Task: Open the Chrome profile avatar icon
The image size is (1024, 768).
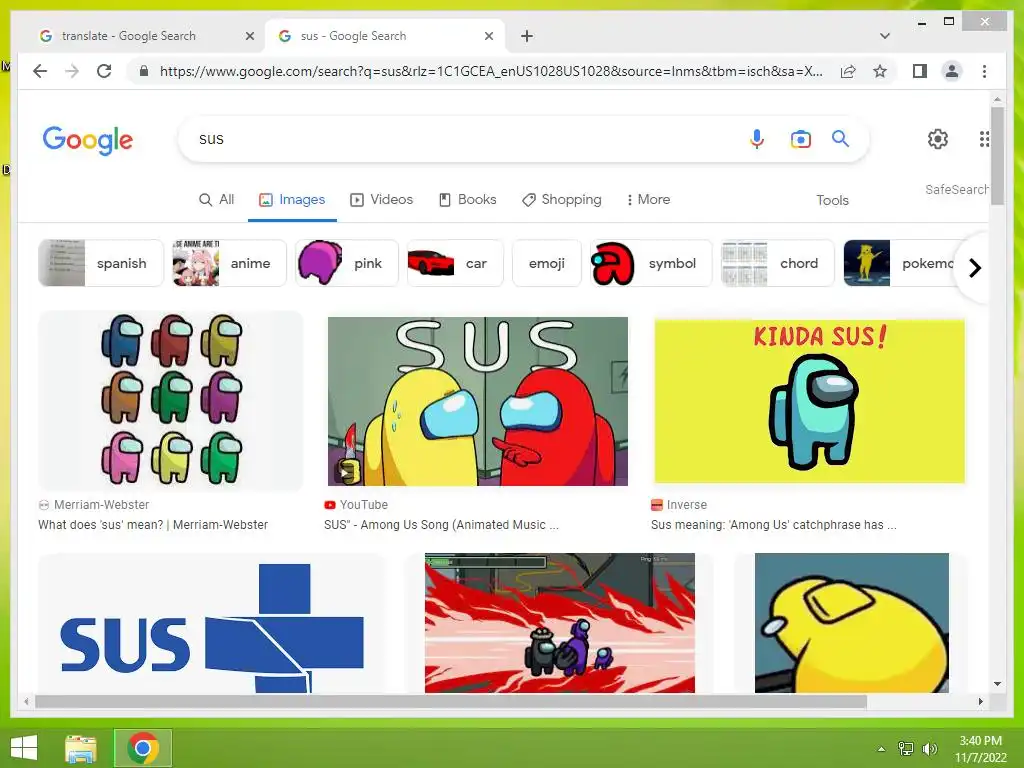Action: [952, 71]
